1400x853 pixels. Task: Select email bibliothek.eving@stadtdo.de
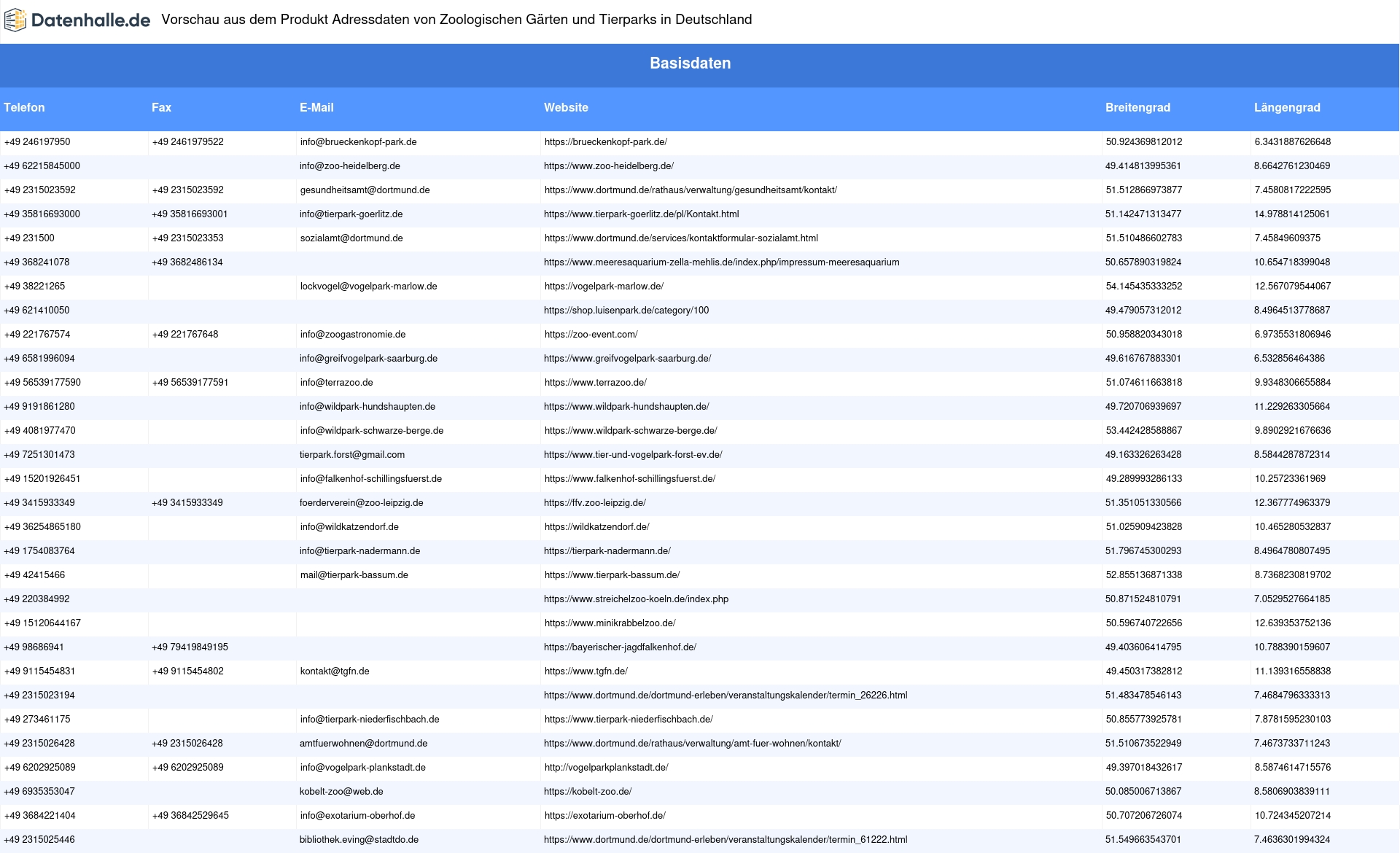pos(359,840)
